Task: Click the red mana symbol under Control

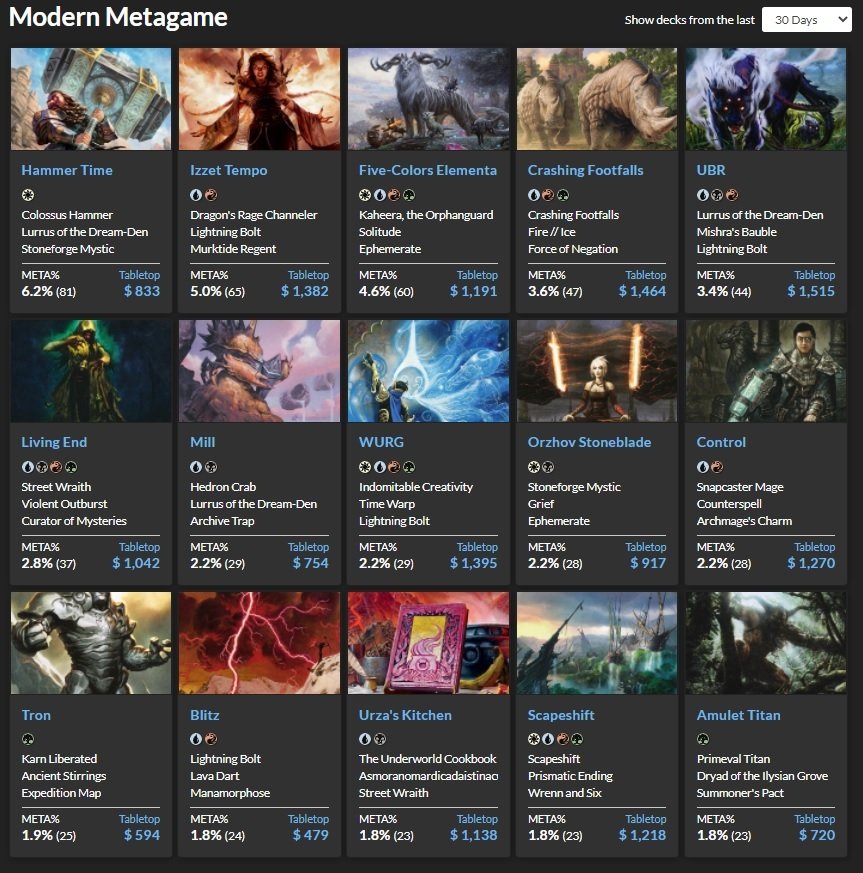Action: [717, 467]
